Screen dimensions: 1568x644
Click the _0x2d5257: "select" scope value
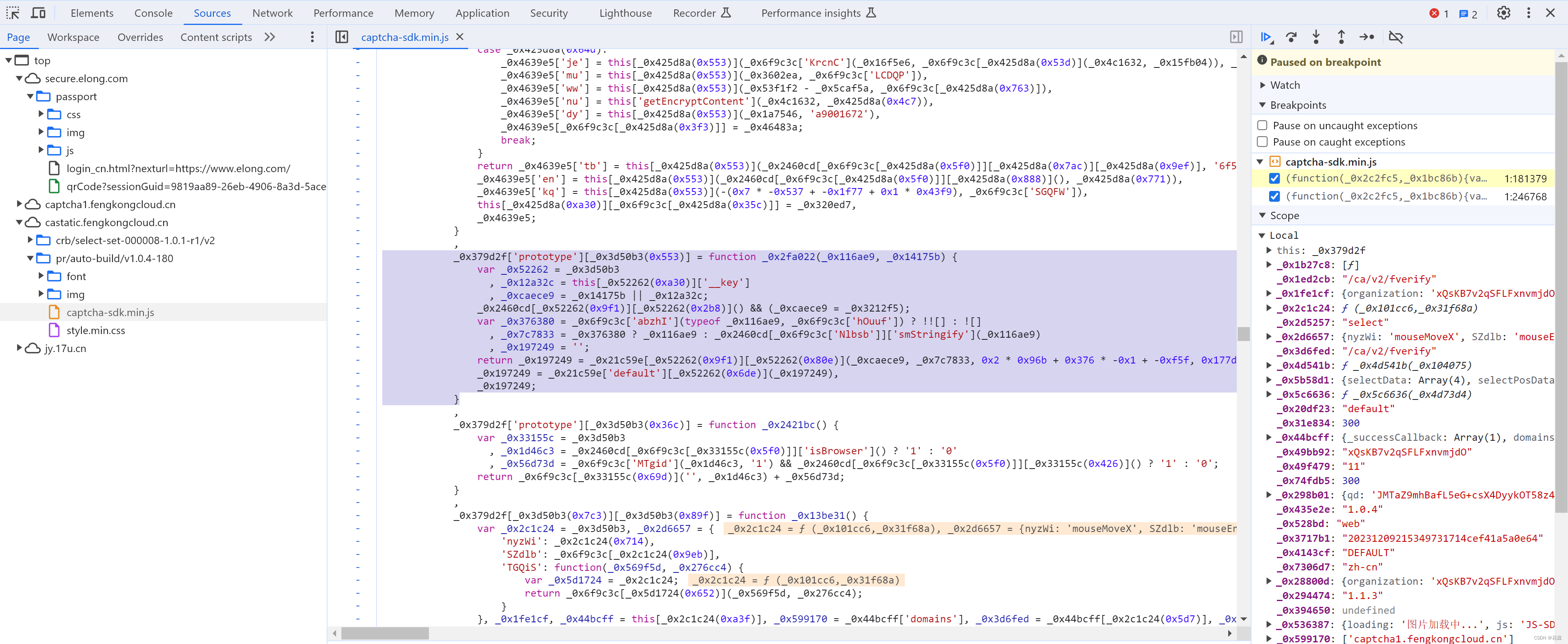coord(1365,323)
